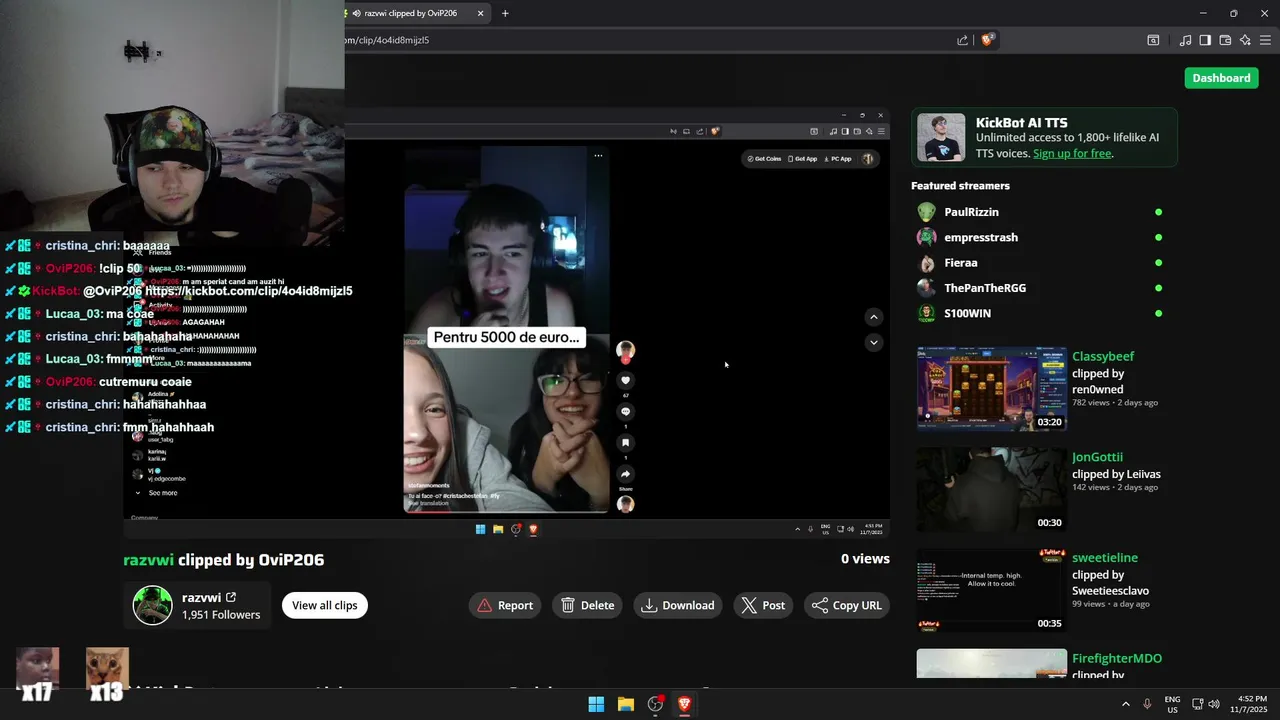Click PaulRizzin's avatar icon
Image resolution: width=1280 pixels, height=720 pixels.
(927, 212)
